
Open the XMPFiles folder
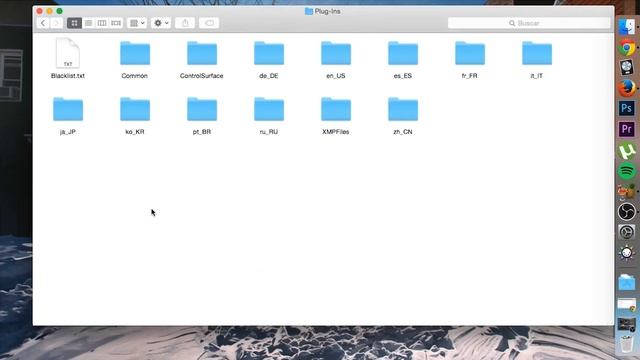[336, 109]
